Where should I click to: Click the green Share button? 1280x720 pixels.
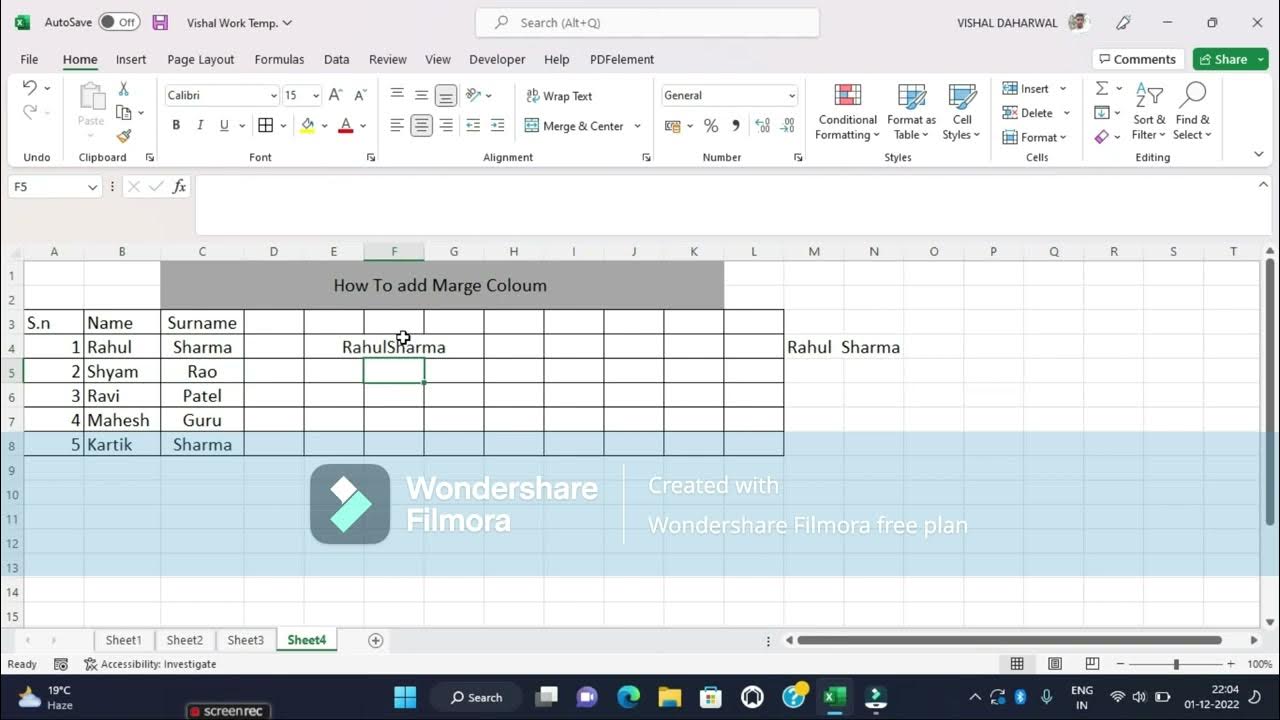point(1230,59)
